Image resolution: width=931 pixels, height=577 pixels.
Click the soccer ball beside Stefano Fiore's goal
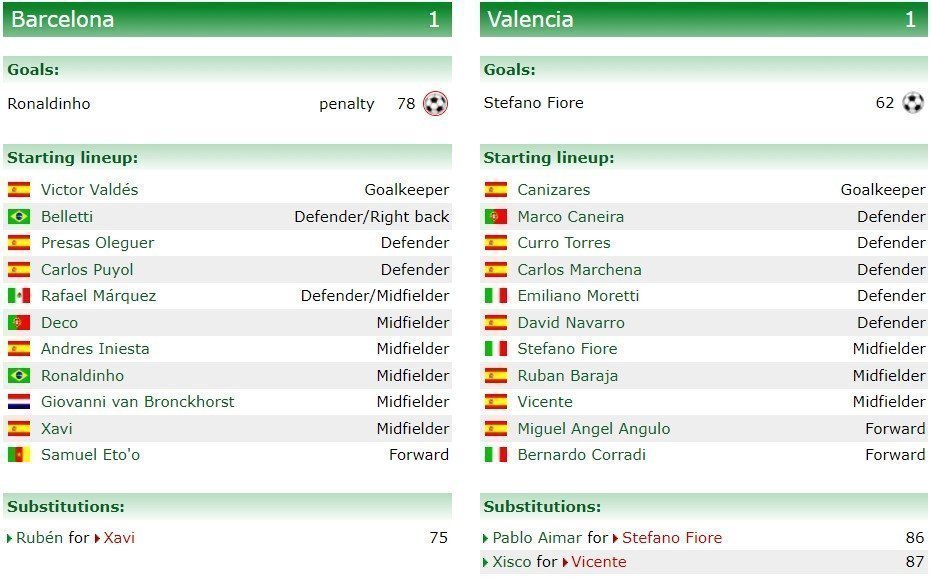(x=913, y=103)
